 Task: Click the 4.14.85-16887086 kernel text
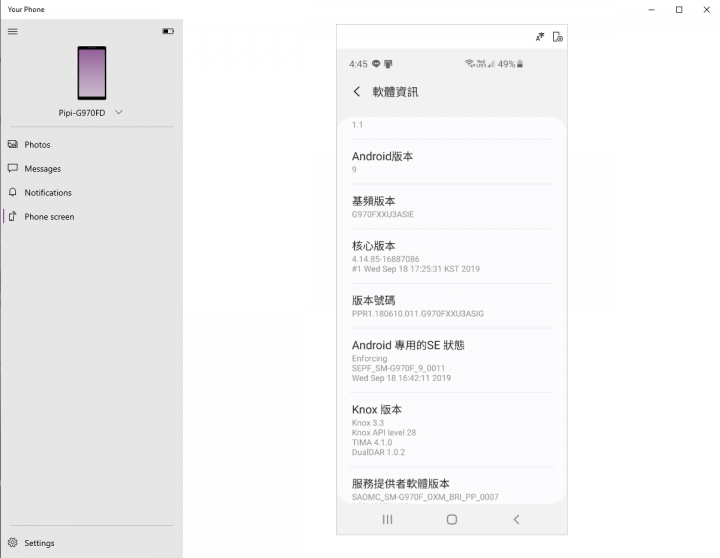386,259
